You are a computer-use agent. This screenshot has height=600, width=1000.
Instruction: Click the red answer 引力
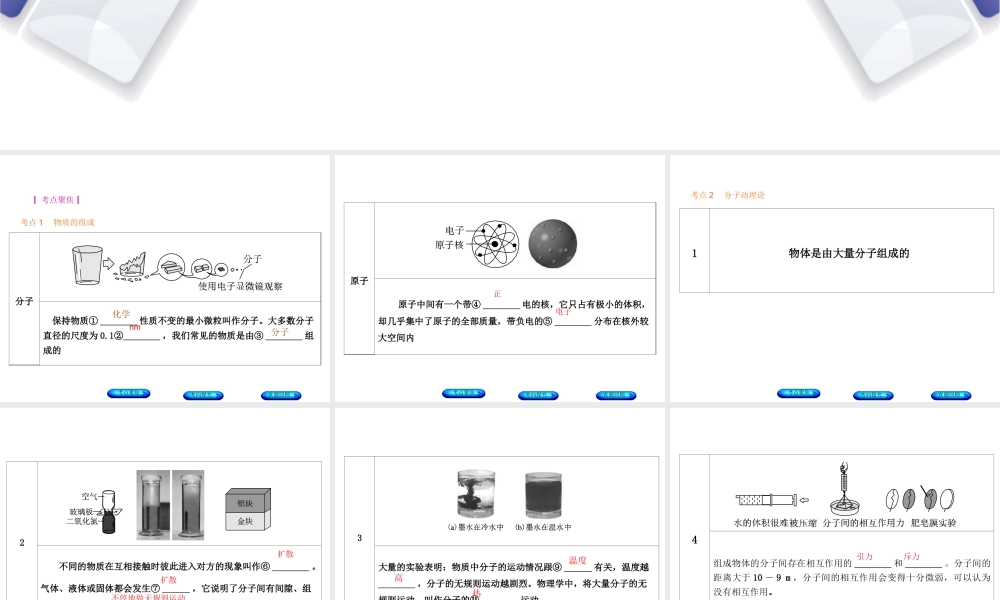click(x=865, y=557)
